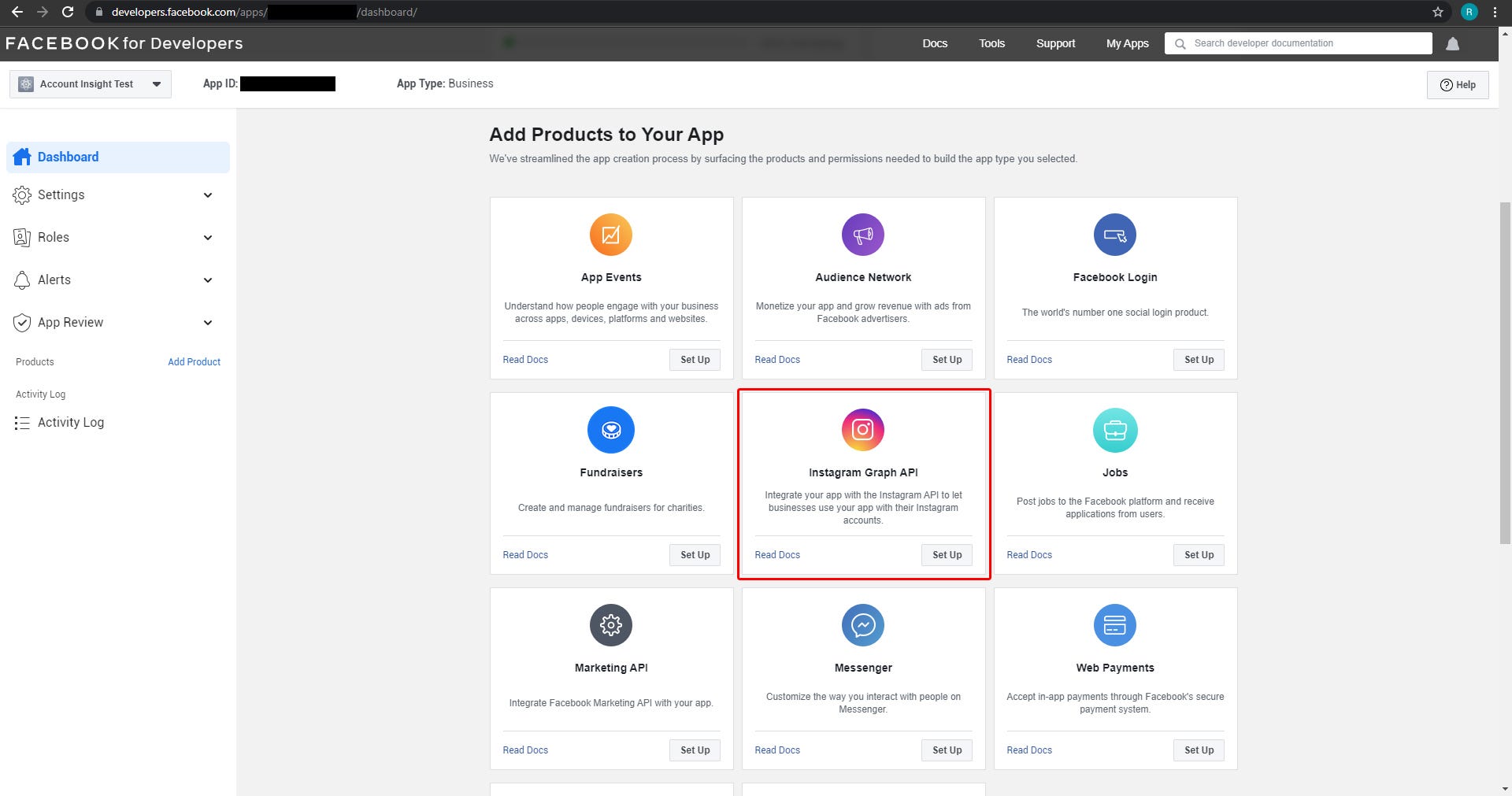Open Read Docs for Messenger

coord(777,750)
